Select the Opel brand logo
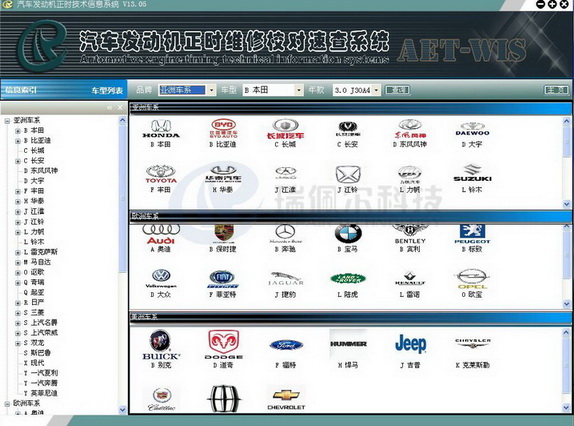Screen dimensions: 574x426 coord(473,280)
